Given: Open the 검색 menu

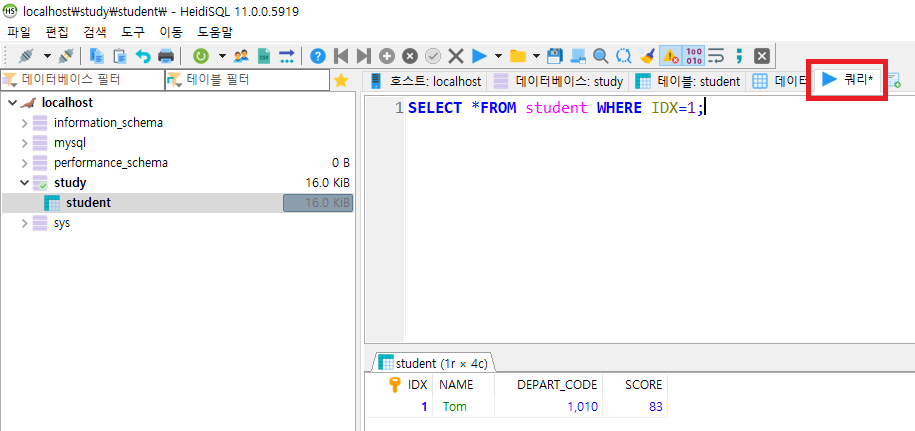Looking at the screenshot, I should [95, 31].
